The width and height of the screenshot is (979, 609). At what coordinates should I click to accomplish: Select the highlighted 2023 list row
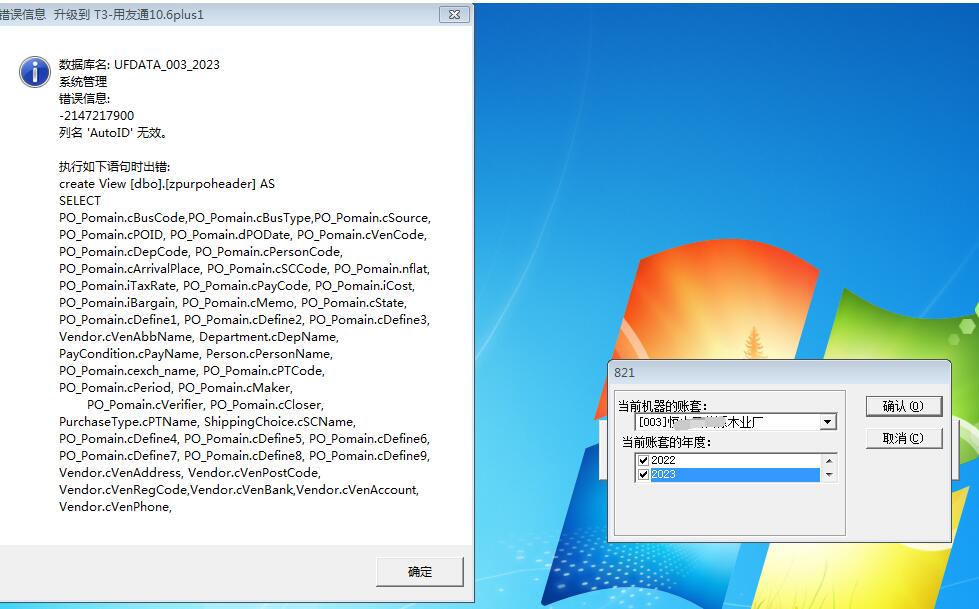734,475
